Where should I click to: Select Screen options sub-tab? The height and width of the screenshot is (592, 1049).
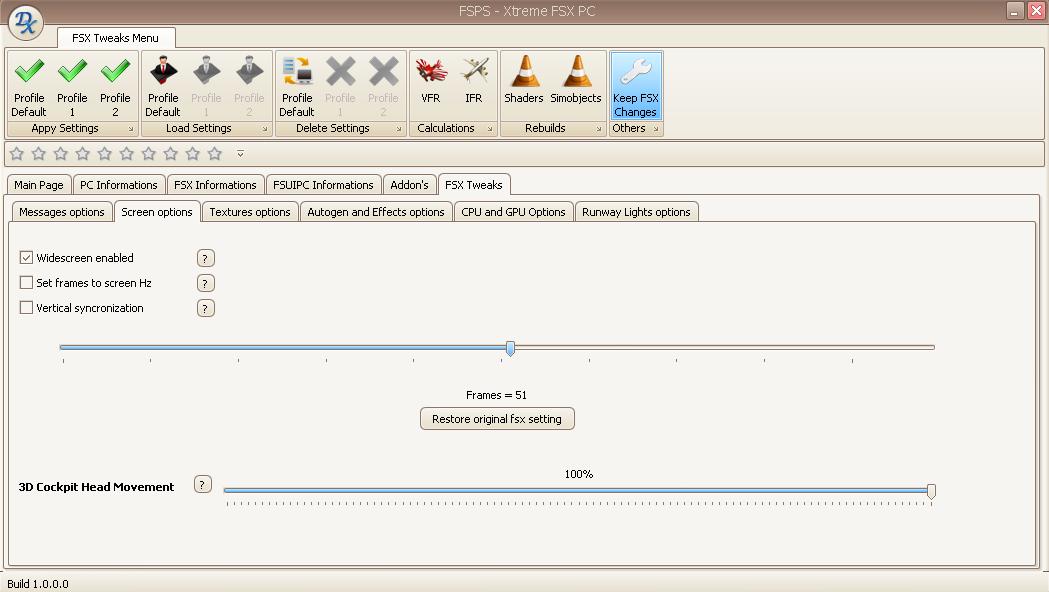pyautogui.click(x=157, y=211)
